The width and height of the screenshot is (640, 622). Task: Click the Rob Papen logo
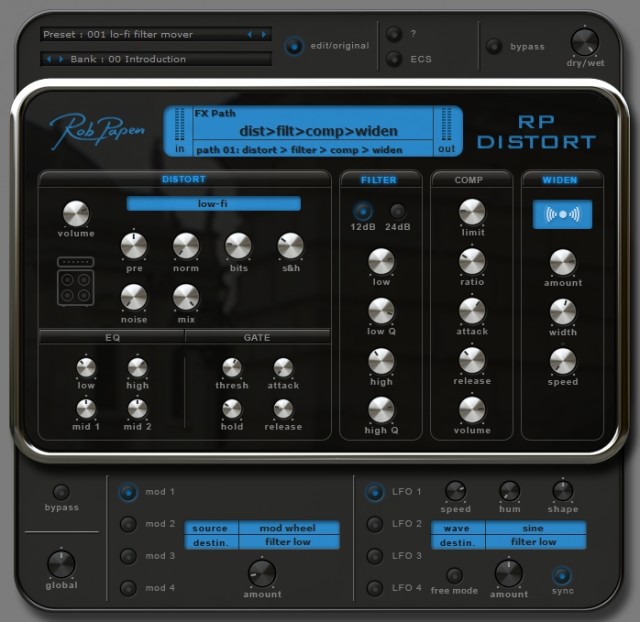(x=97, y=130)
